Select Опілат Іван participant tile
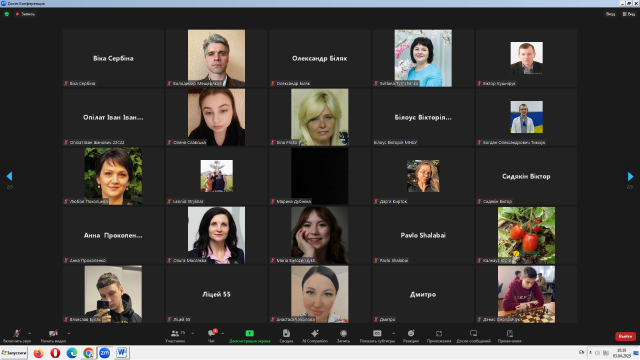The image size is (640, 360). (113, 117)
